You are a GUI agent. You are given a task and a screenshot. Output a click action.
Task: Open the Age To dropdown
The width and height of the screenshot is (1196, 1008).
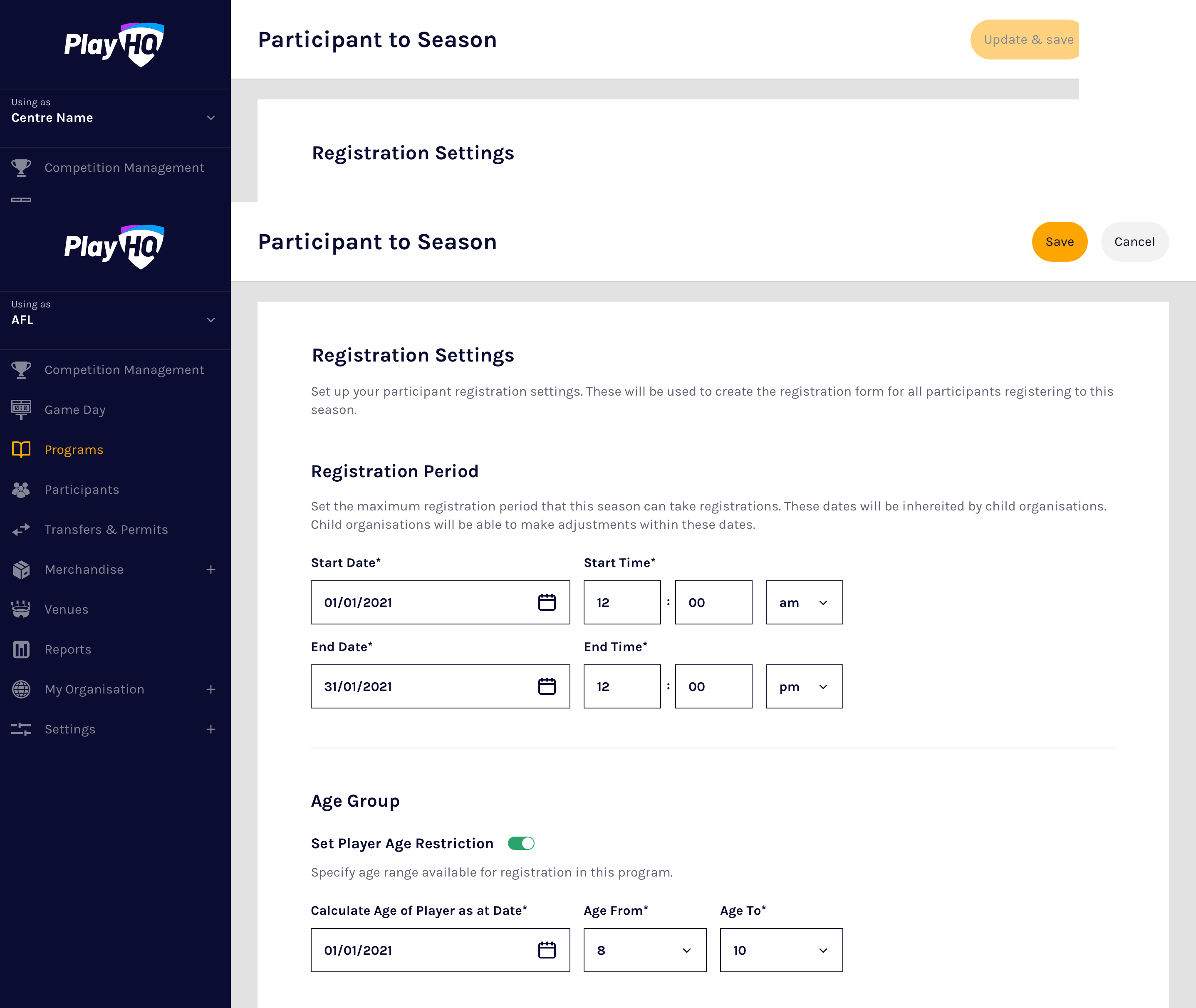[780, 950]
